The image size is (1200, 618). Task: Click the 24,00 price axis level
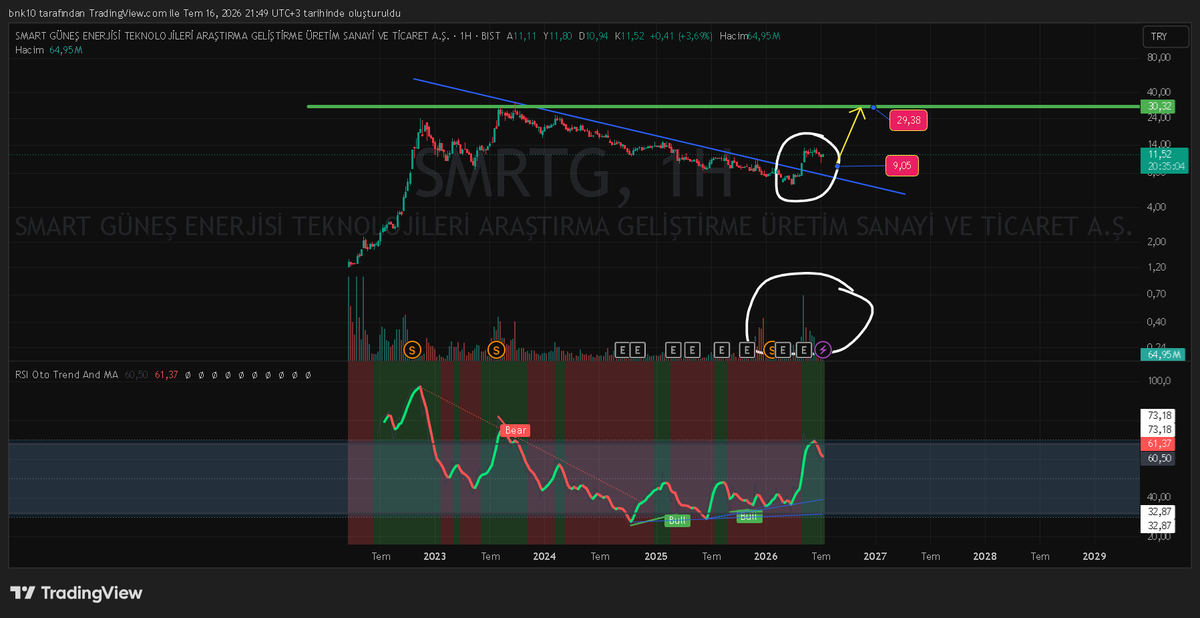[x=1159, y=118]
